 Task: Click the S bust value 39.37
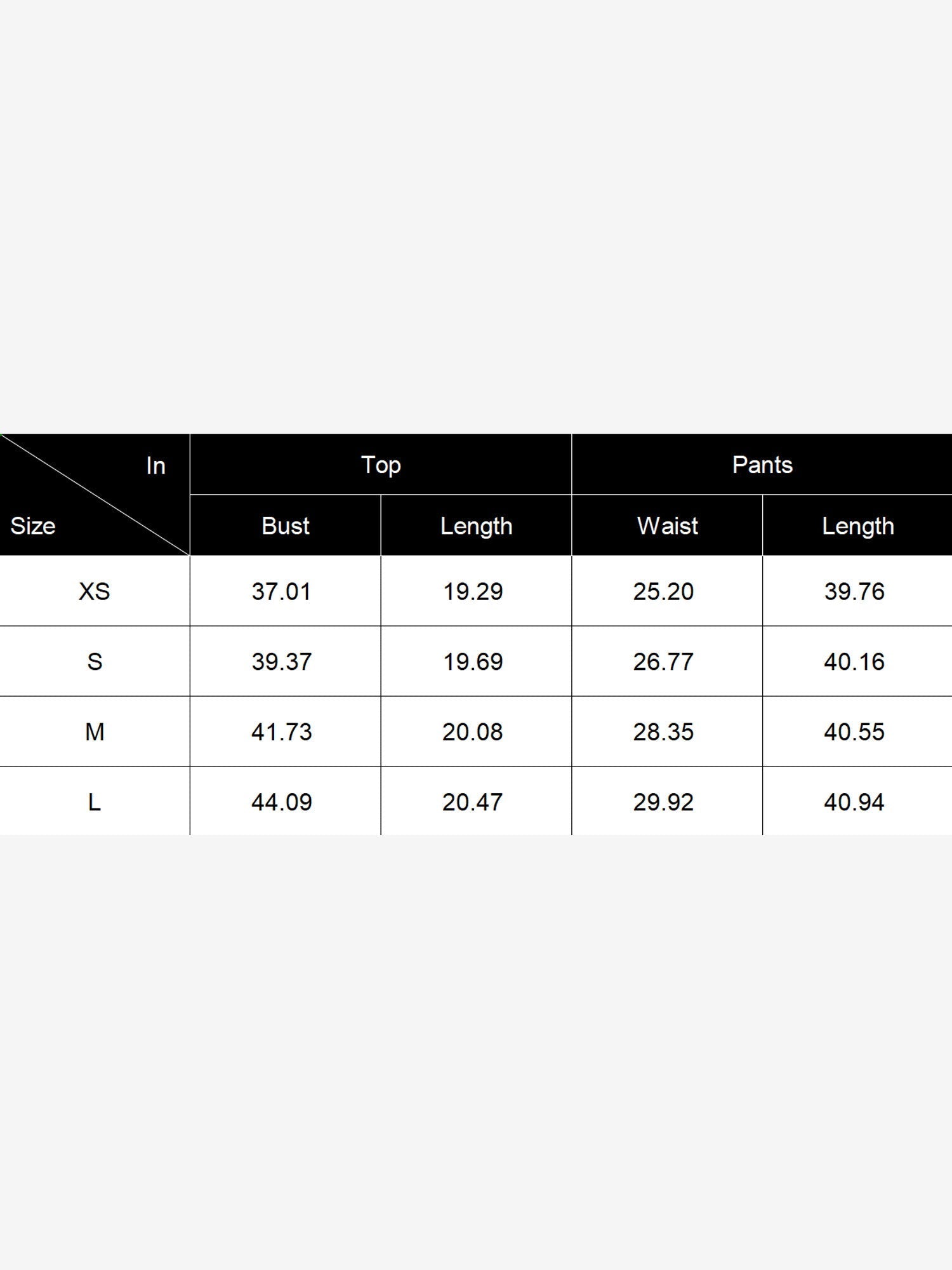tap(282, 662)
